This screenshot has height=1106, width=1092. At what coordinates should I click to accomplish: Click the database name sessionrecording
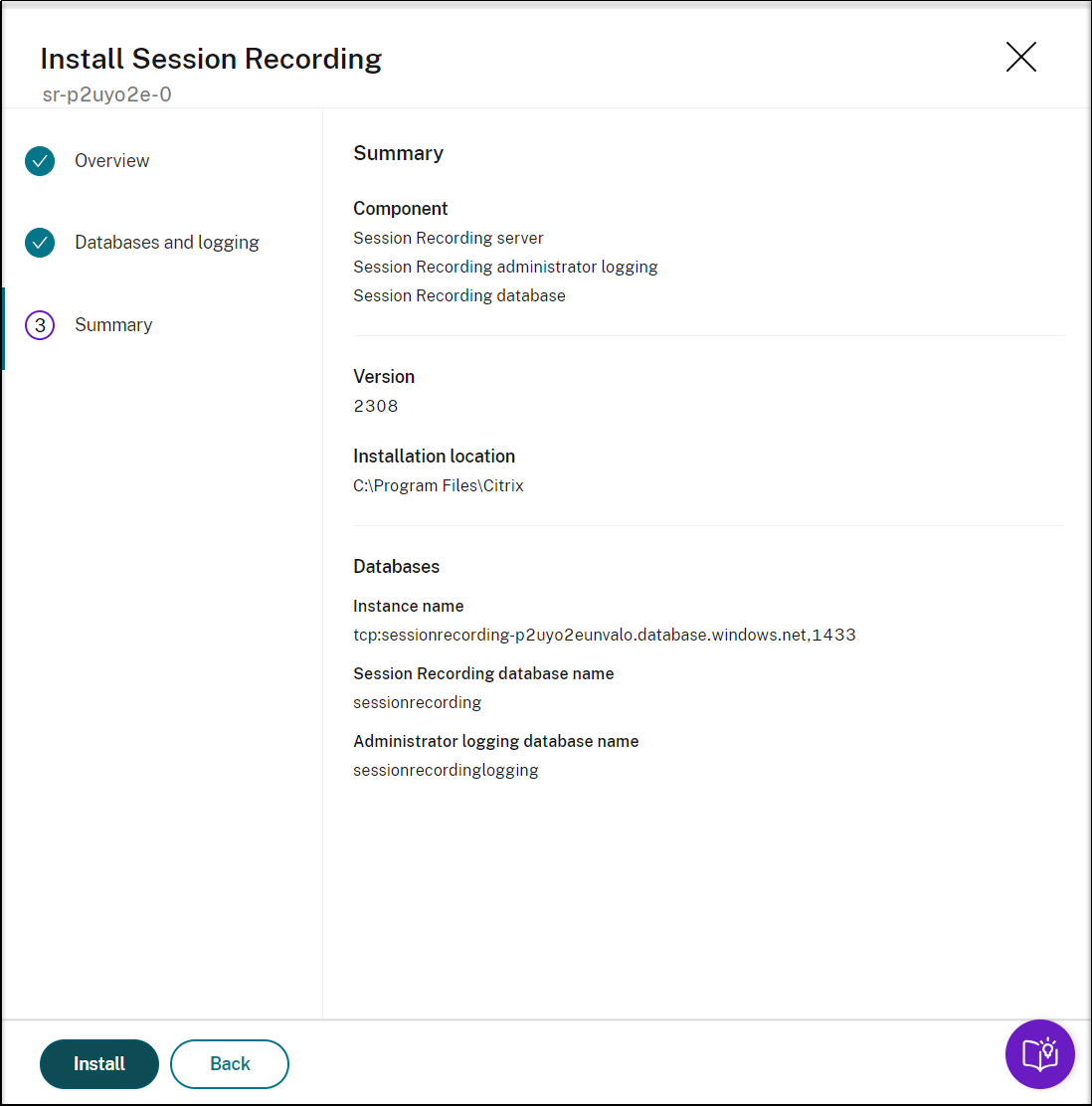(417, 702)
